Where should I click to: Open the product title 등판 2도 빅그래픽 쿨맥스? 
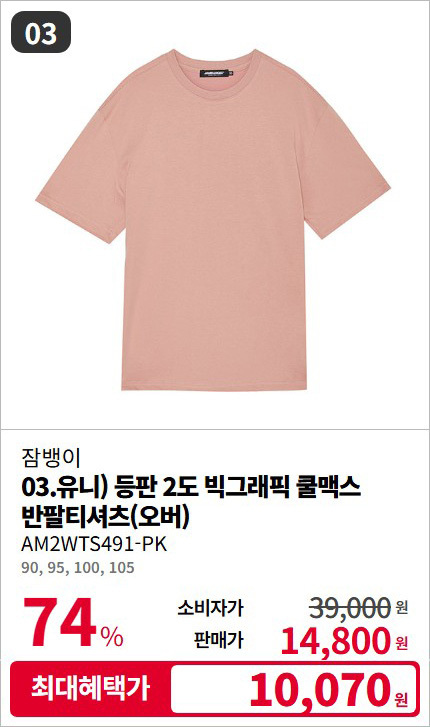tap(237, 486)
